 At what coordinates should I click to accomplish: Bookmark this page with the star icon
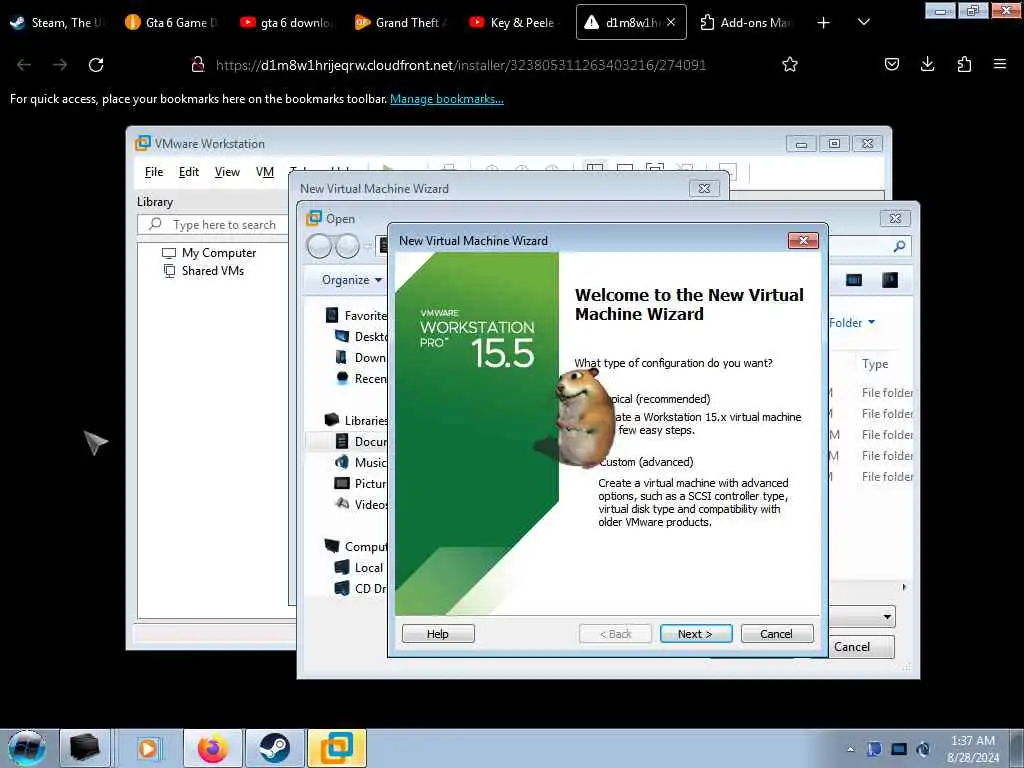[790, 64]
